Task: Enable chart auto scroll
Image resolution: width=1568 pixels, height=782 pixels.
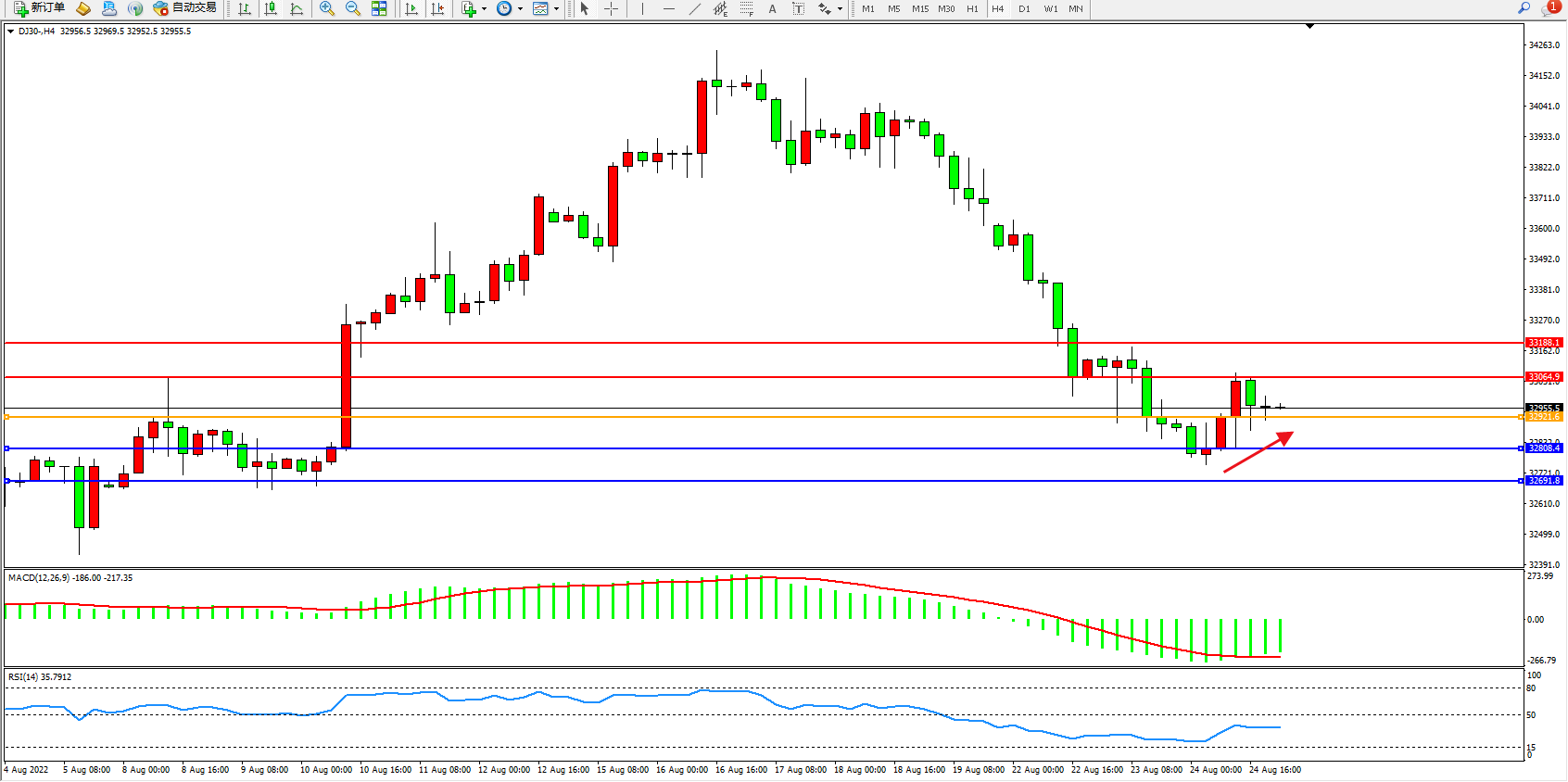Action: coord(411,8)
